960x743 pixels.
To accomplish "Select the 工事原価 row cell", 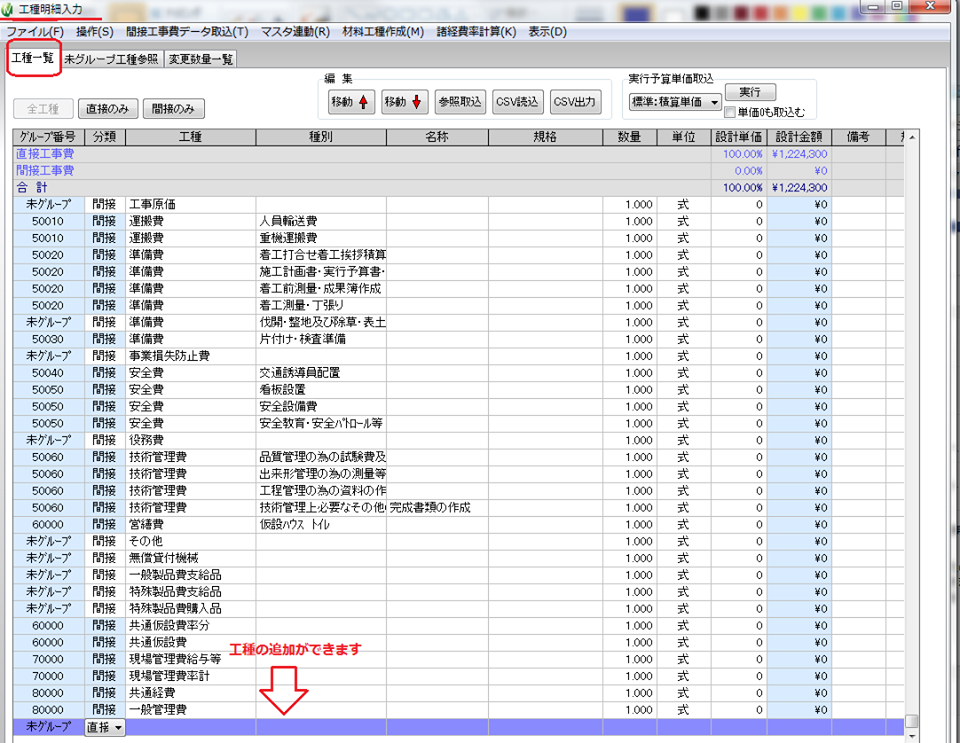I will click(x=190, y=204).
